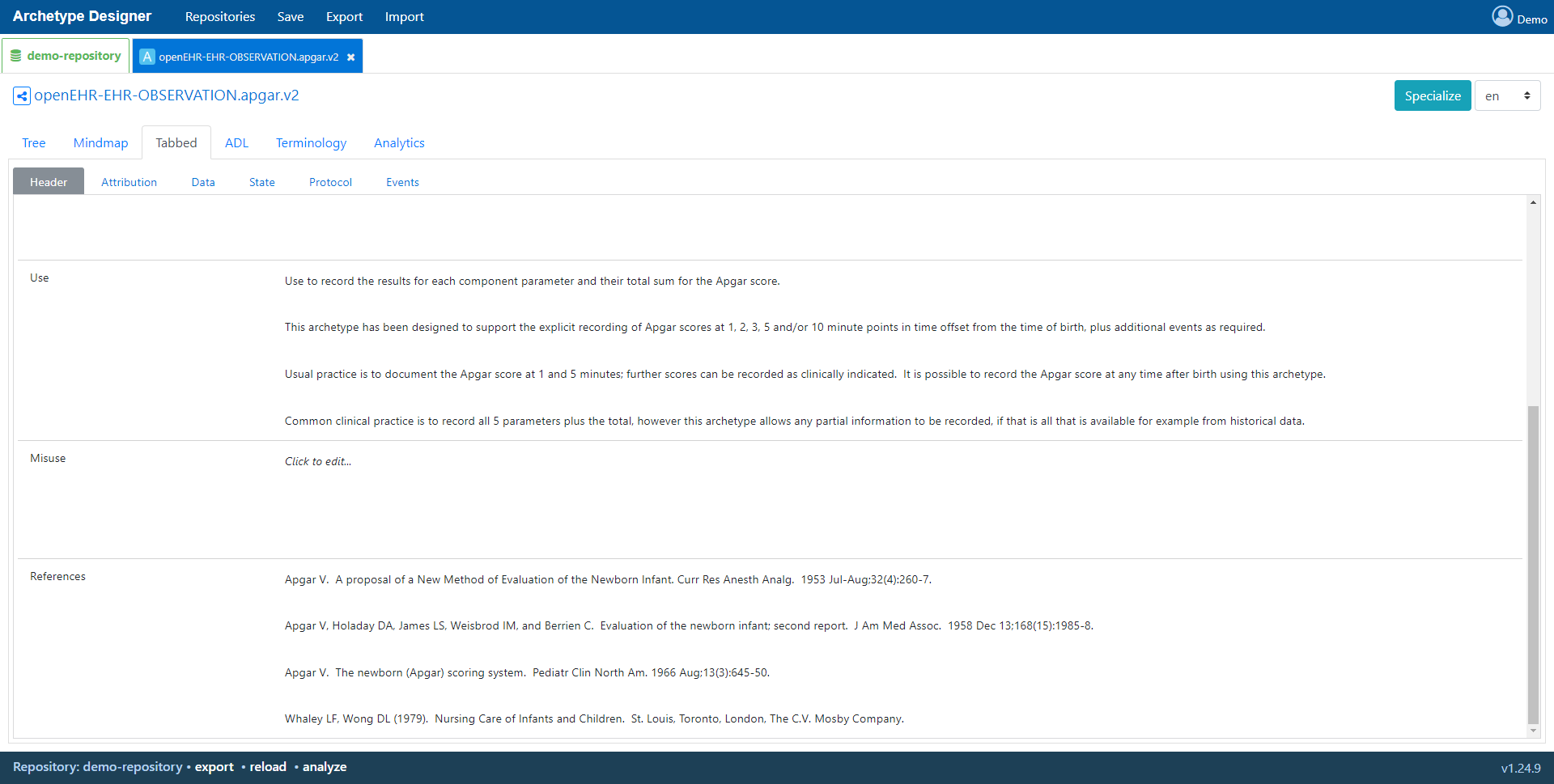Image resolution: width=1554 pixels, height=784 pixels.
Task: Select the Attribution sub-tab
Action: (129, 183)
